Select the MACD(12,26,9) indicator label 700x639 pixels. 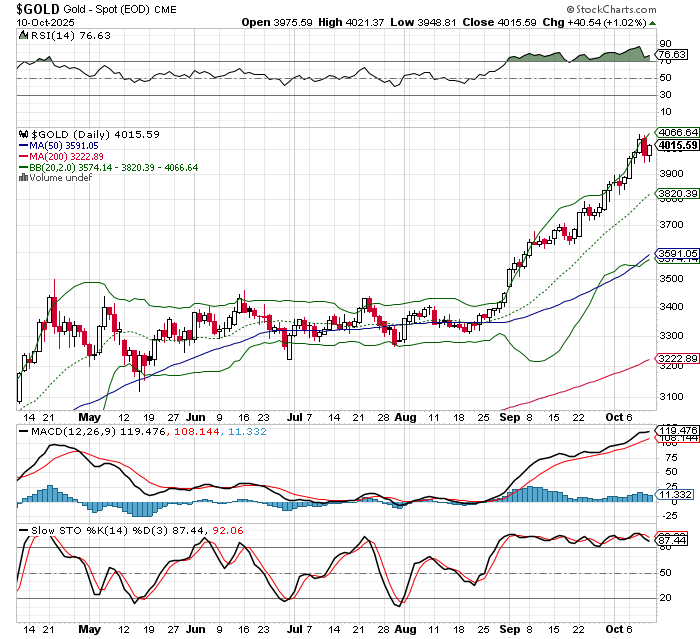tap(57, 431)
